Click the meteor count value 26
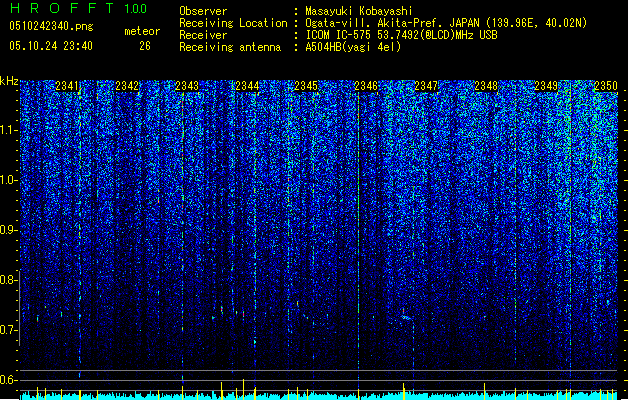The width and height of the screenshot is (629, 400). click(145, 46)
